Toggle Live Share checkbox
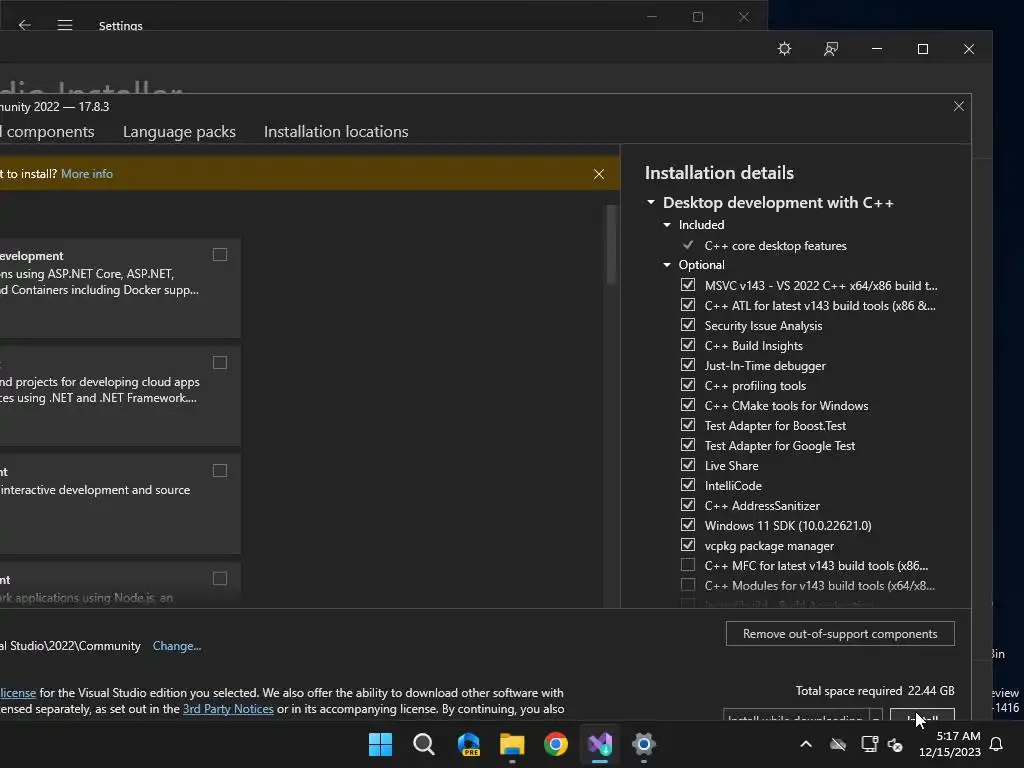Image resolution: width=1024 pixels, height=768 pixels. [688, 465]
